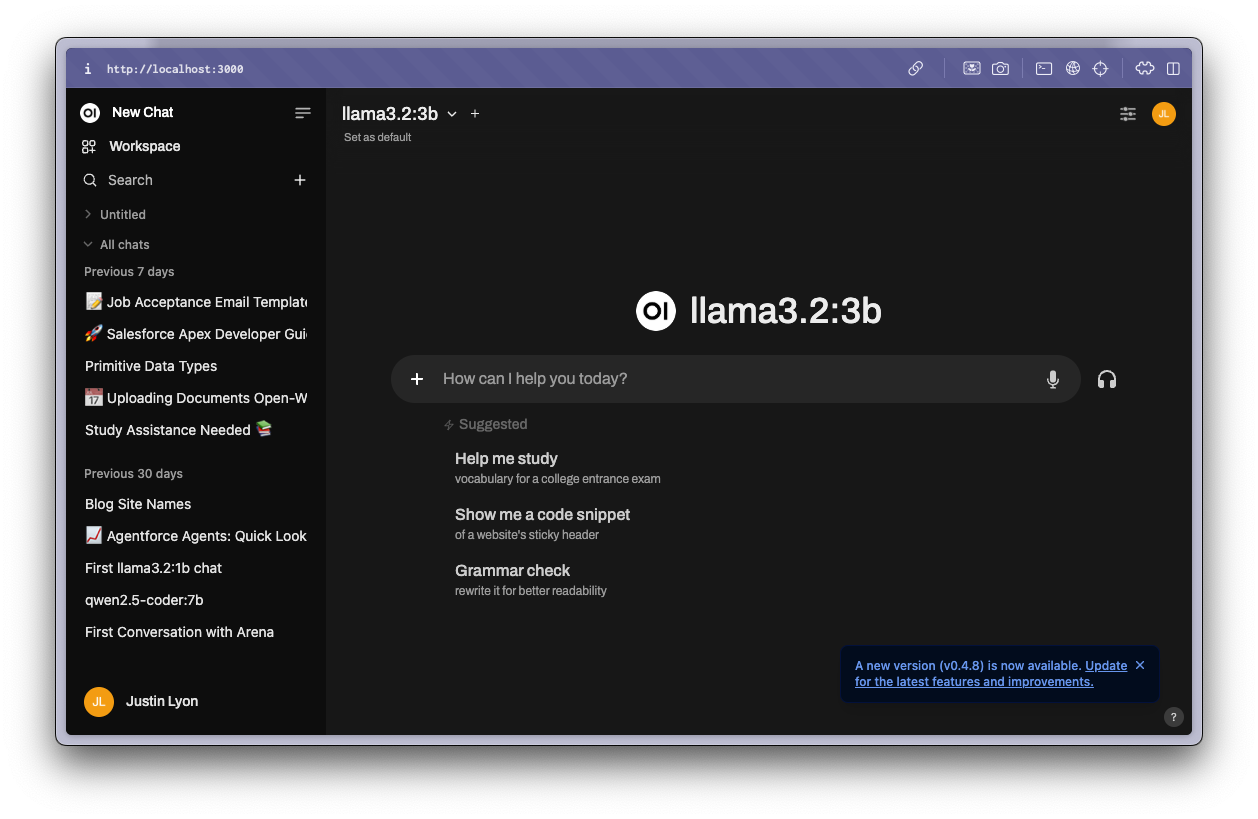
Task: Open the puzzle-piece extensions icon
Action: tap(1145, 68)
